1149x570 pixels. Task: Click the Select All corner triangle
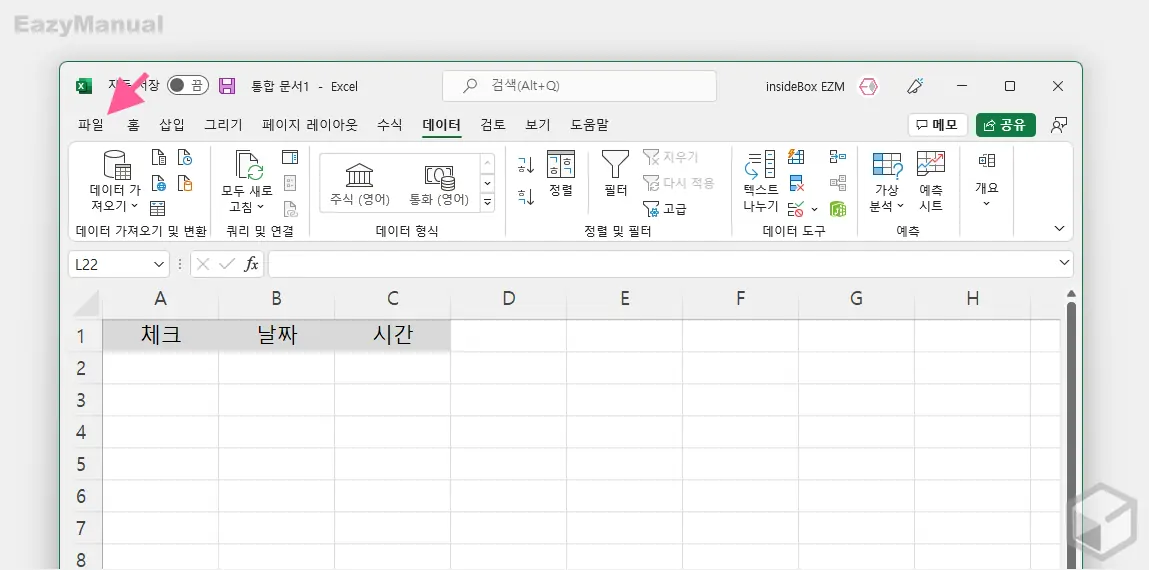pyautogui.click(x=86, y=303)
